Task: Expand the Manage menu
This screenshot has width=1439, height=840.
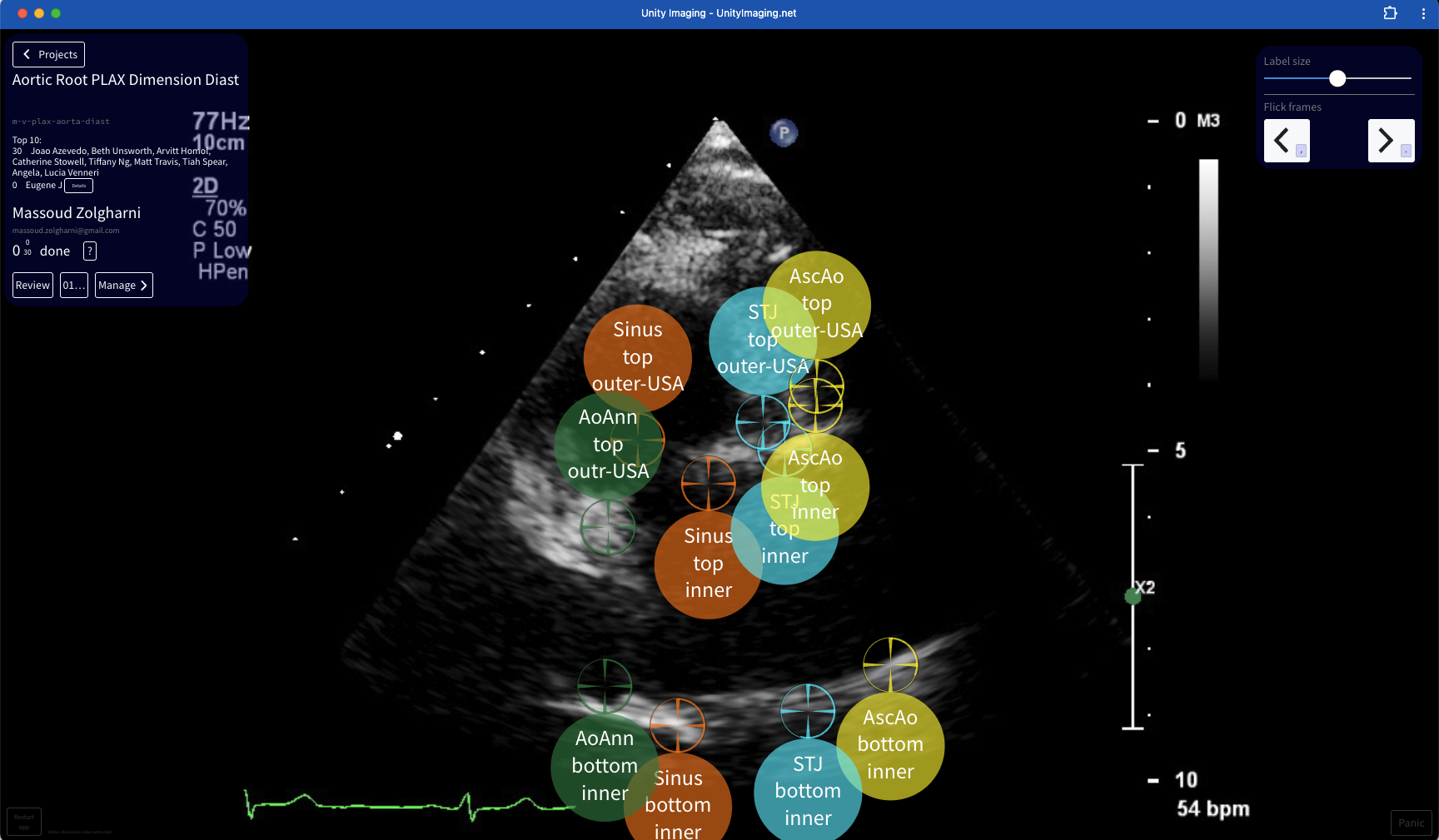Action: tap(123, 285)
